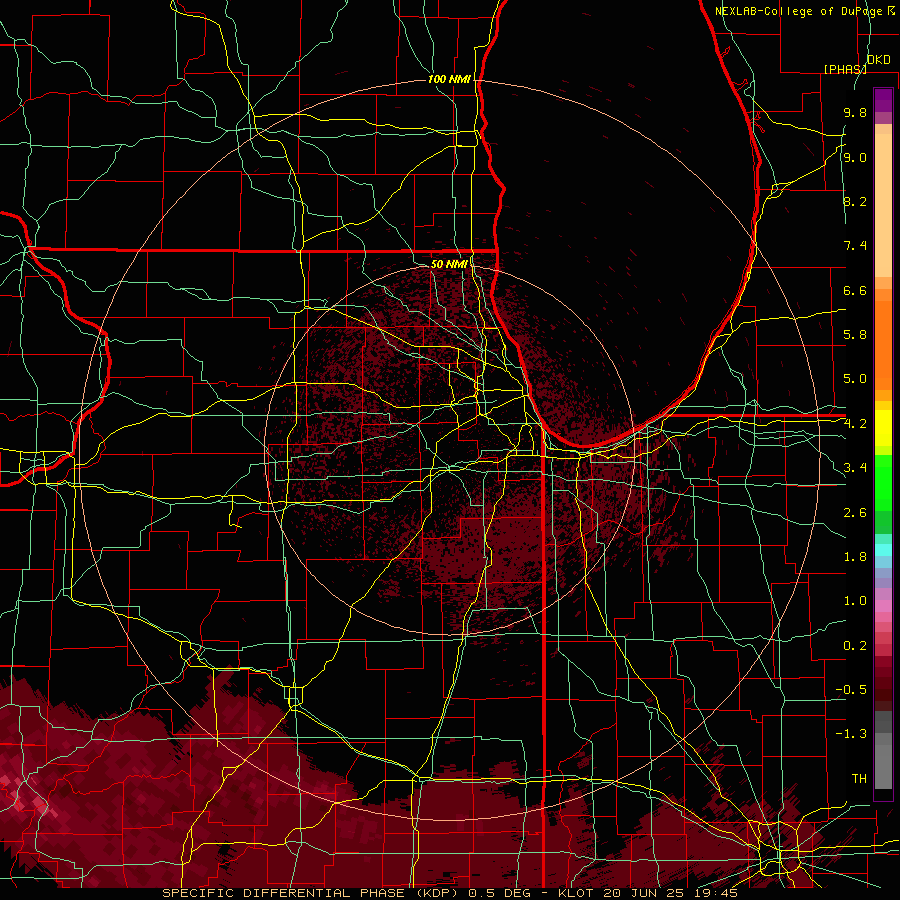Click the 5.0 legend value
This screenshot has height=900, width=900.
pos(855,379)
